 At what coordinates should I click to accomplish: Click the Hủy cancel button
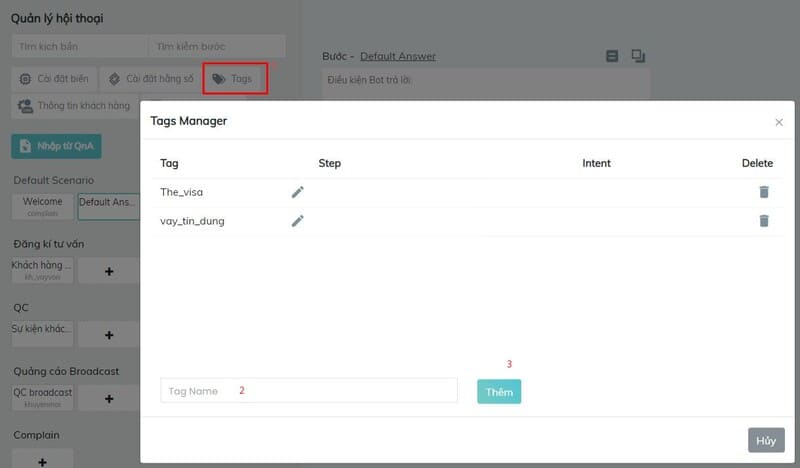coord(765,440)
